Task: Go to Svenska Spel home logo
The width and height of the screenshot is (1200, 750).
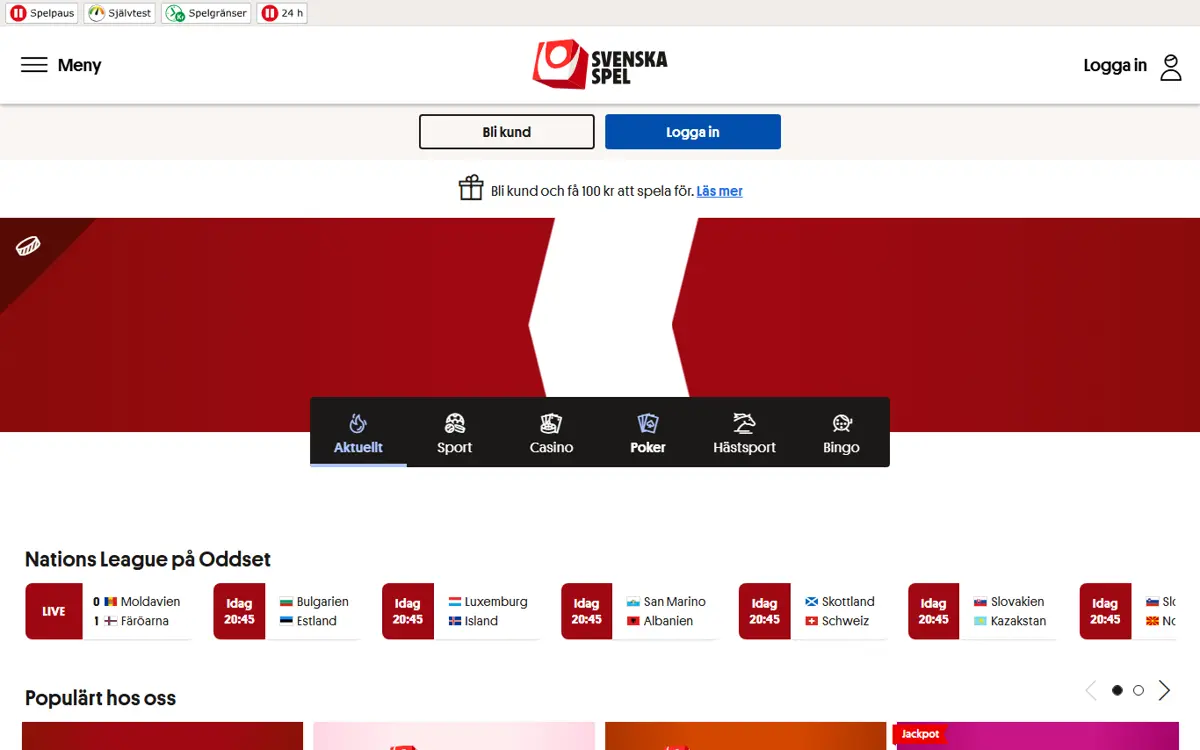Action: coord(600,64)
